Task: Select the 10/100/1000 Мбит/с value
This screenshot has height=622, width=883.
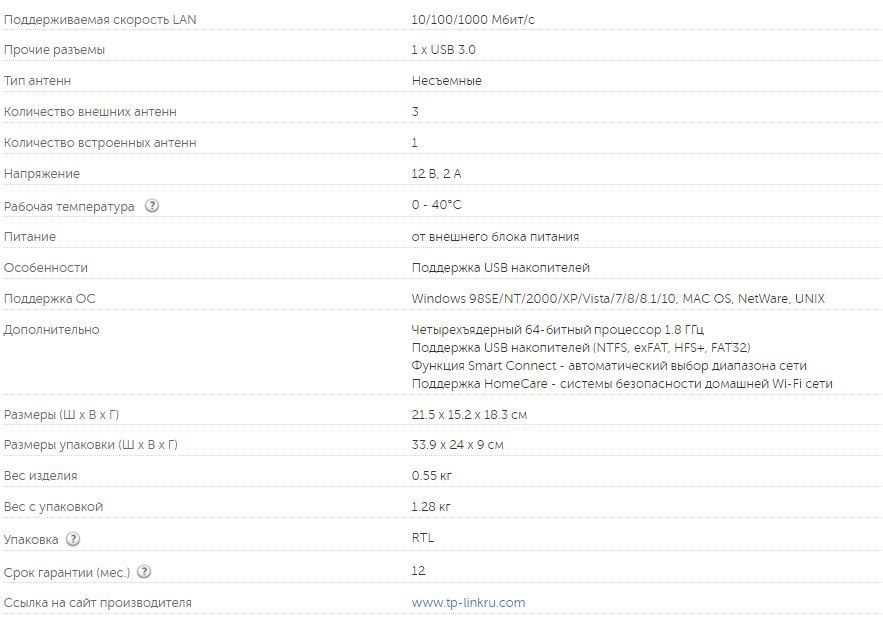Action: pyautogui.click(x=465, y=19)
